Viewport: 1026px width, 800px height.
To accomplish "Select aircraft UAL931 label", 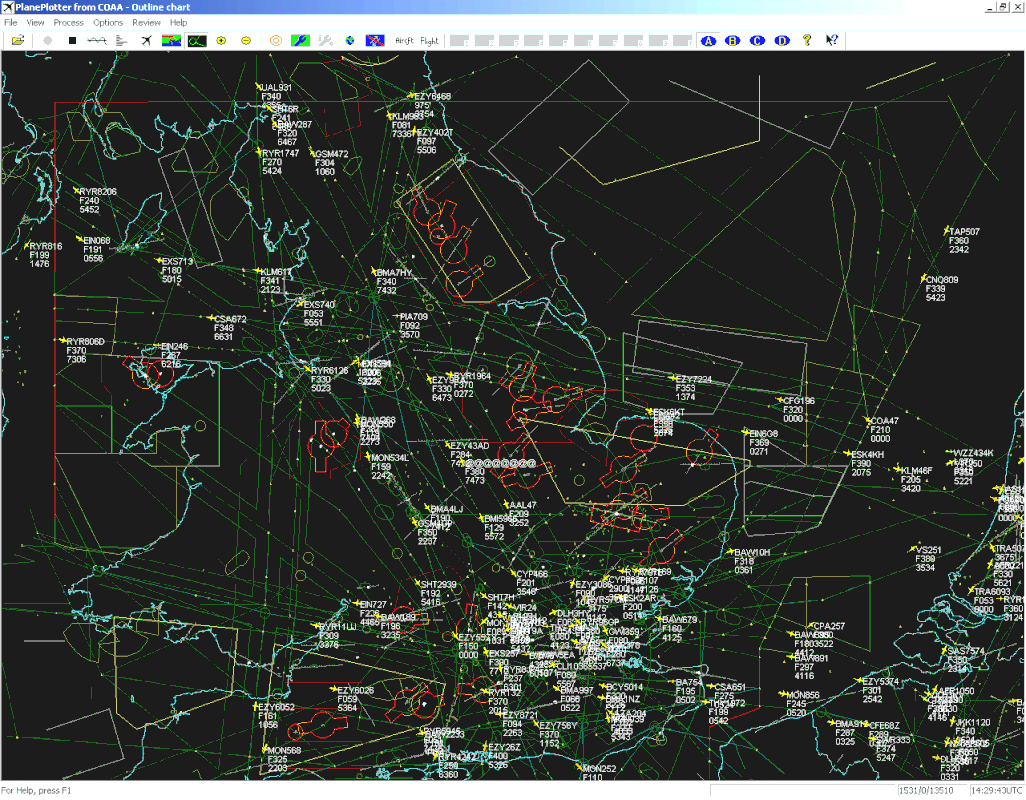I will pyautogui.click(x=275, y=88).
